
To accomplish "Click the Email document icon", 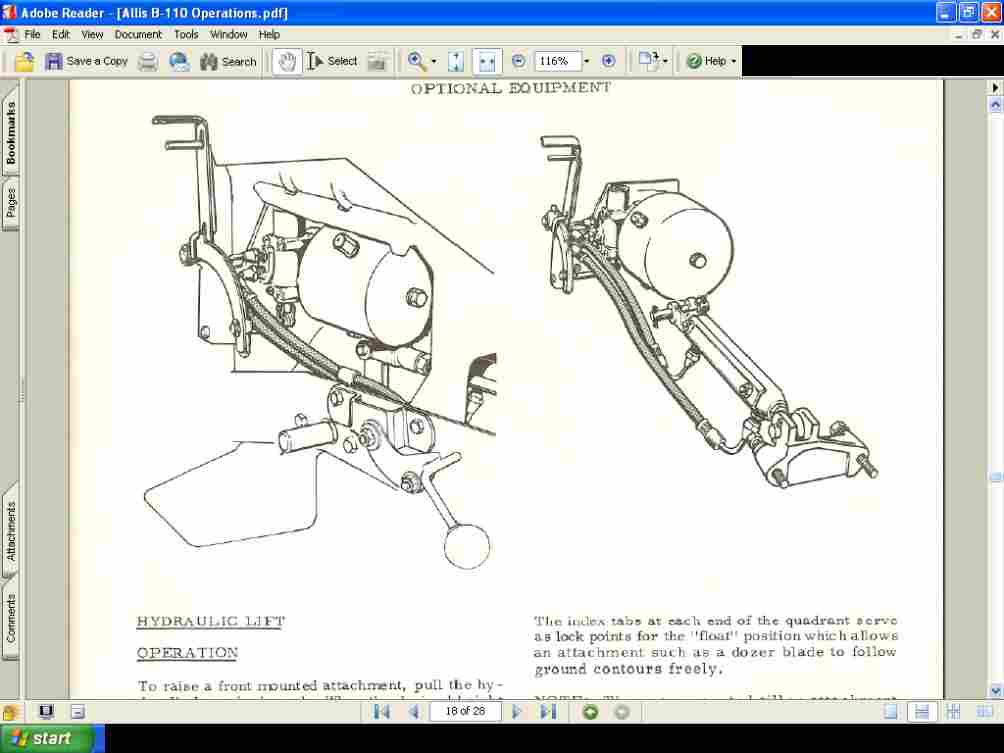I will [x=179, y=61].
